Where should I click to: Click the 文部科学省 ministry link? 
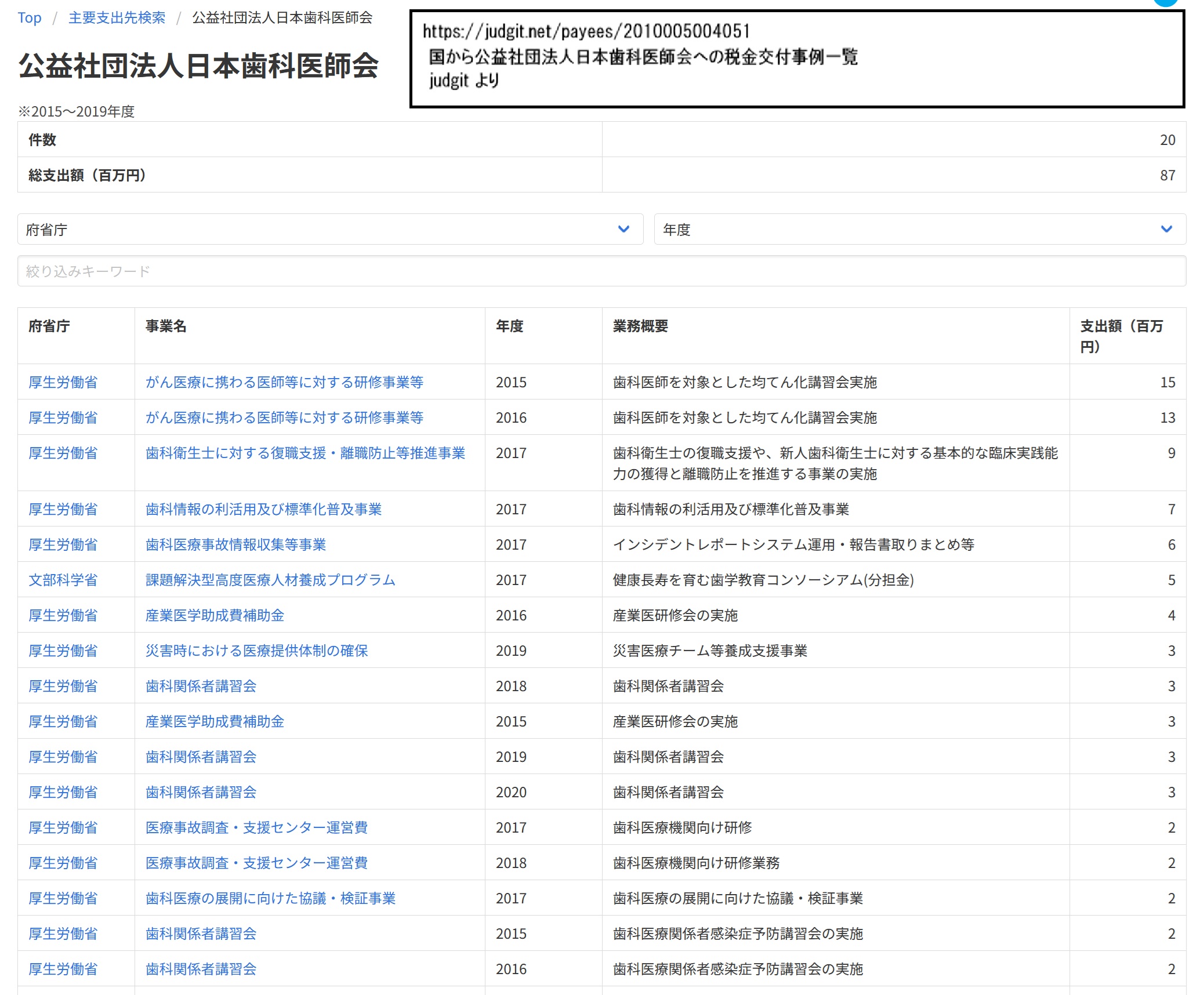click(x=63, y=580)
